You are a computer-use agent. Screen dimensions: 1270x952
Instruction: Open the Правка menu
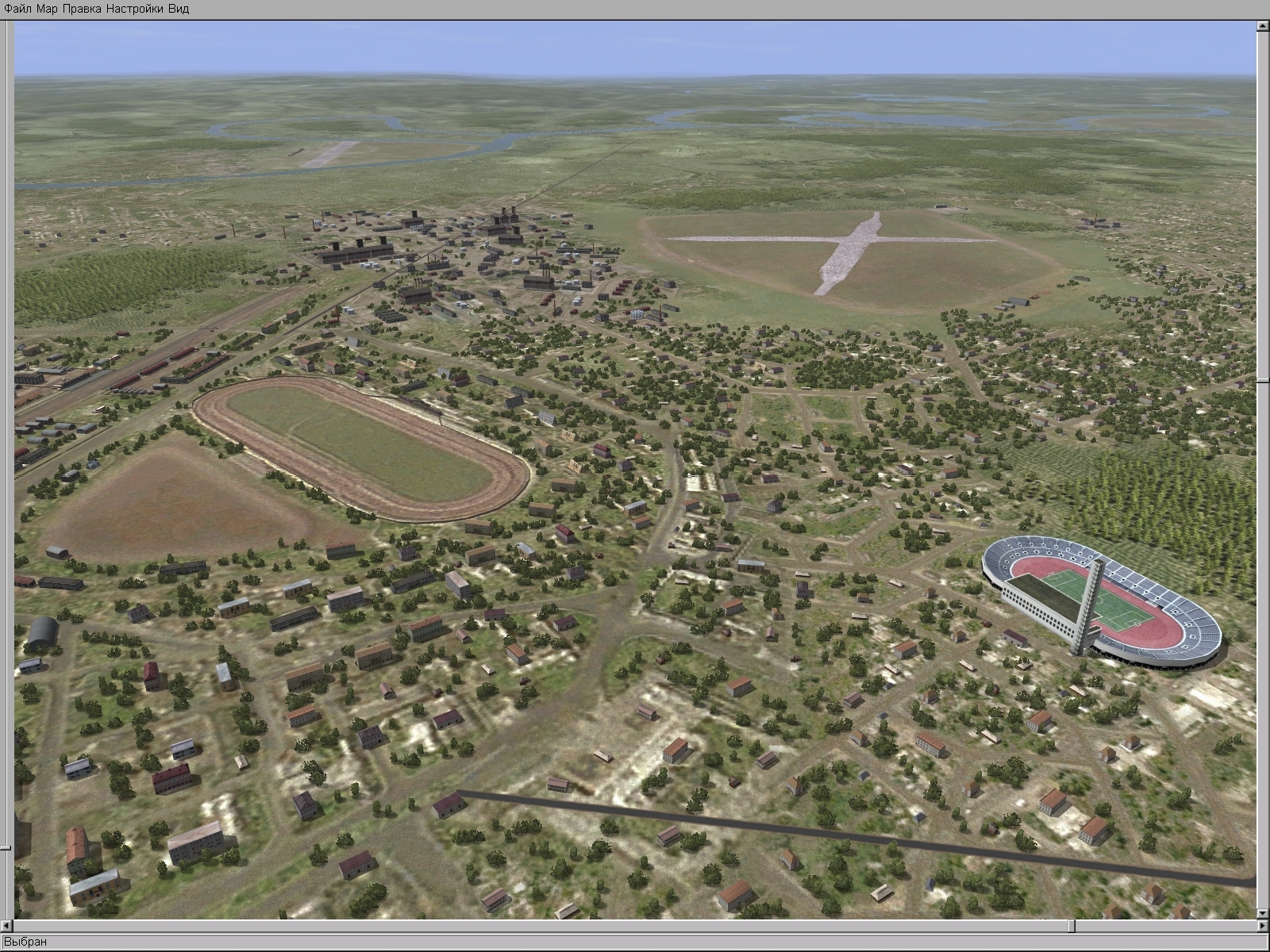coord(82,9)
